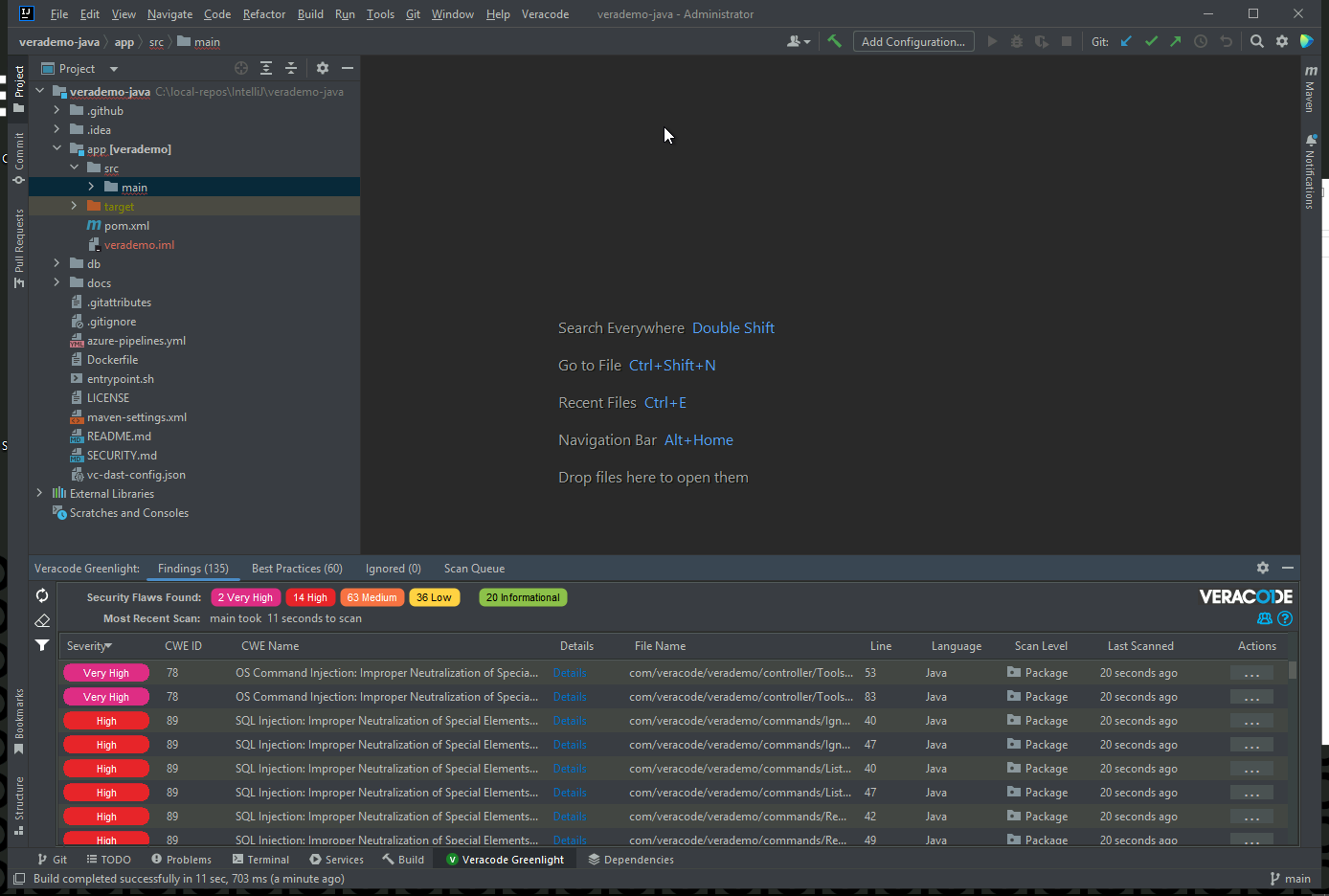The image size is (1329, 896).
Task: Select pom.xml in the project tree
Action: 126,225
